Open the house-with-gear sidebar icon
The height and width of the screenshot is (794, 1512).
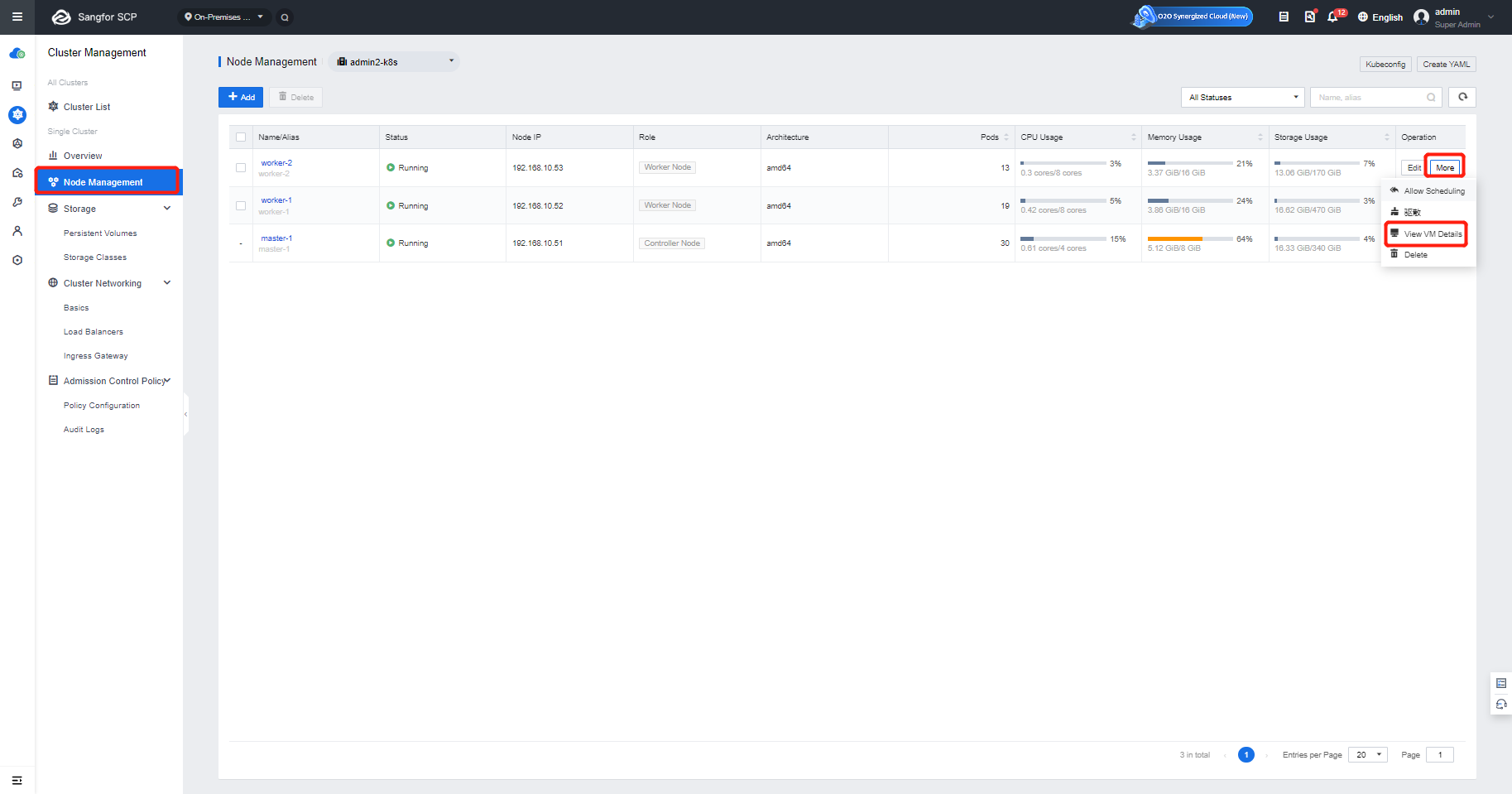coord(17,173)
